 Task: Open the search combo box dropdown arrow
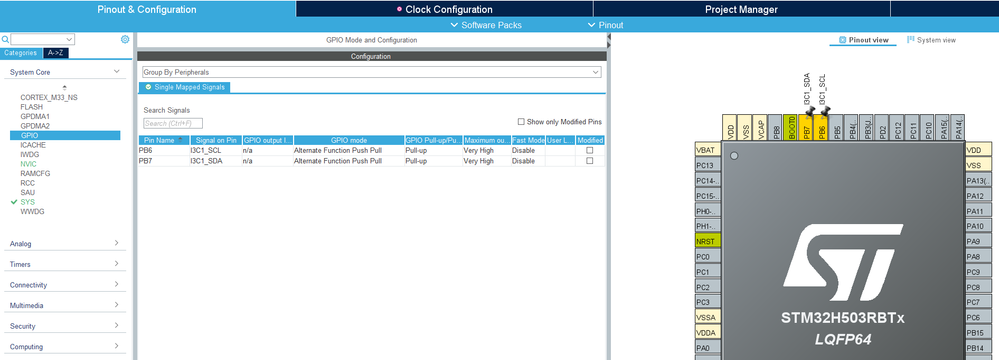point(69,40)
